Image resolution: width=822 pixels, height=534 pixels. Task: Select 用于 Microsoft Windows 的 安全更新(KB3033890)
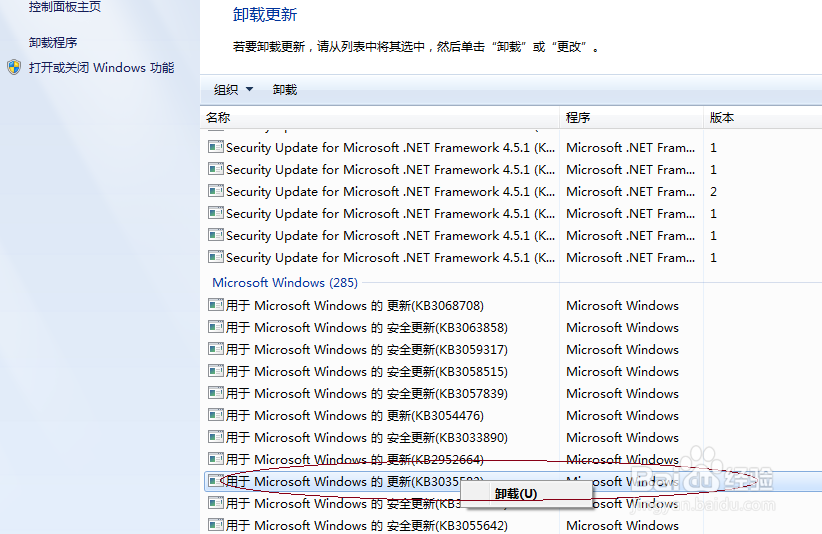click(366, 437)
